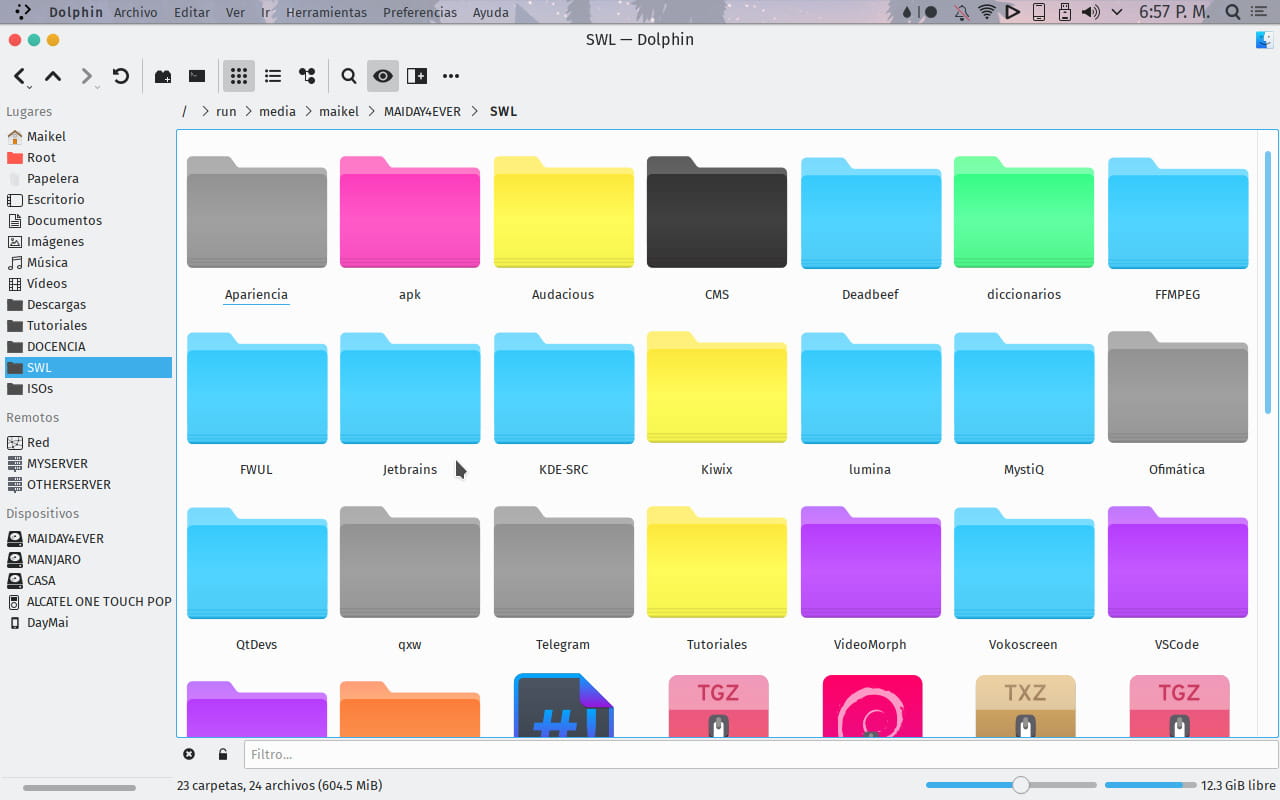Select the Debian package file icon
Screen dimensions: 1280x800
pos(872,707)
